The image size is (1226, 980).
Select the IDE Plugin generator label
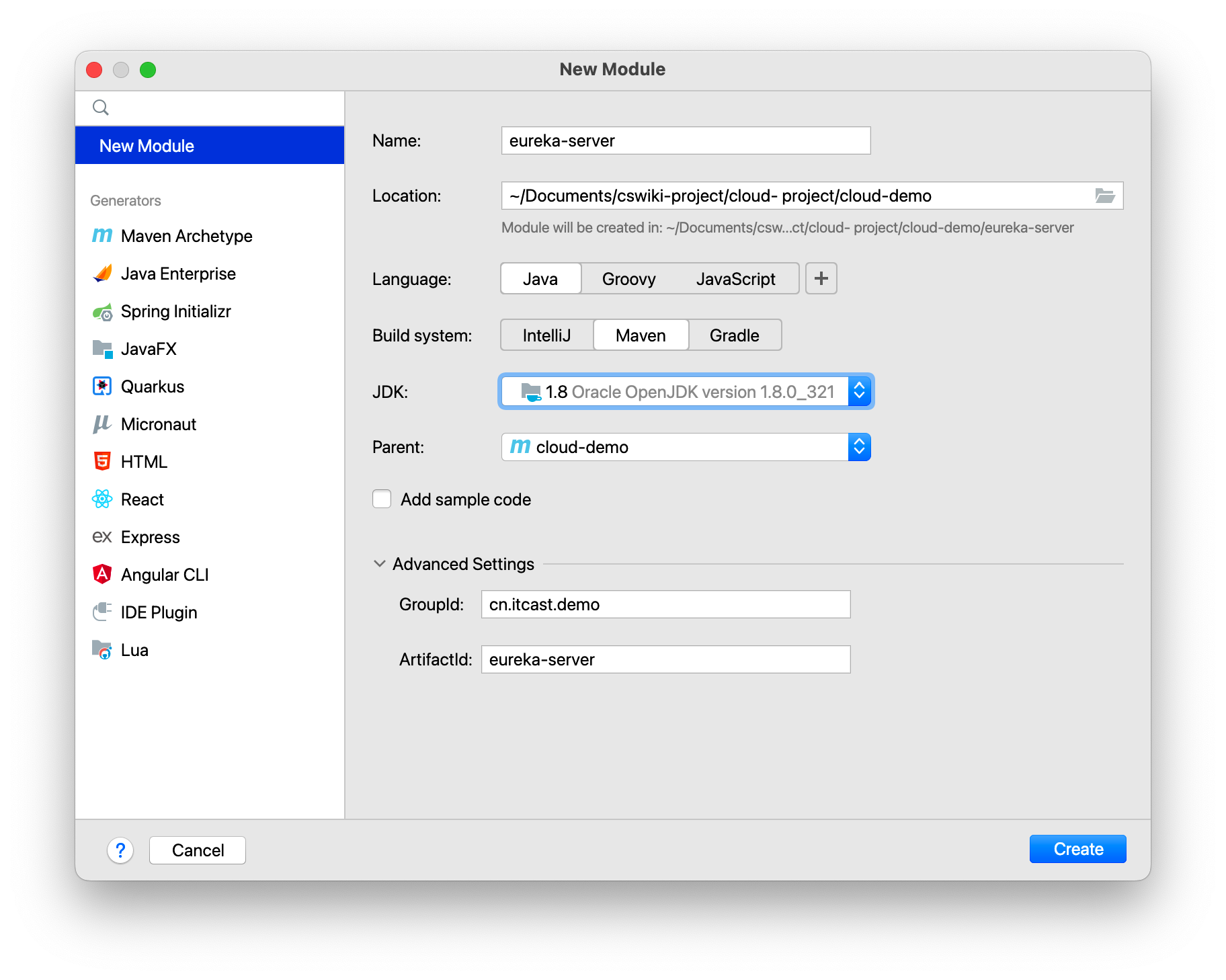pyautogui.click(x=159, y=612)
